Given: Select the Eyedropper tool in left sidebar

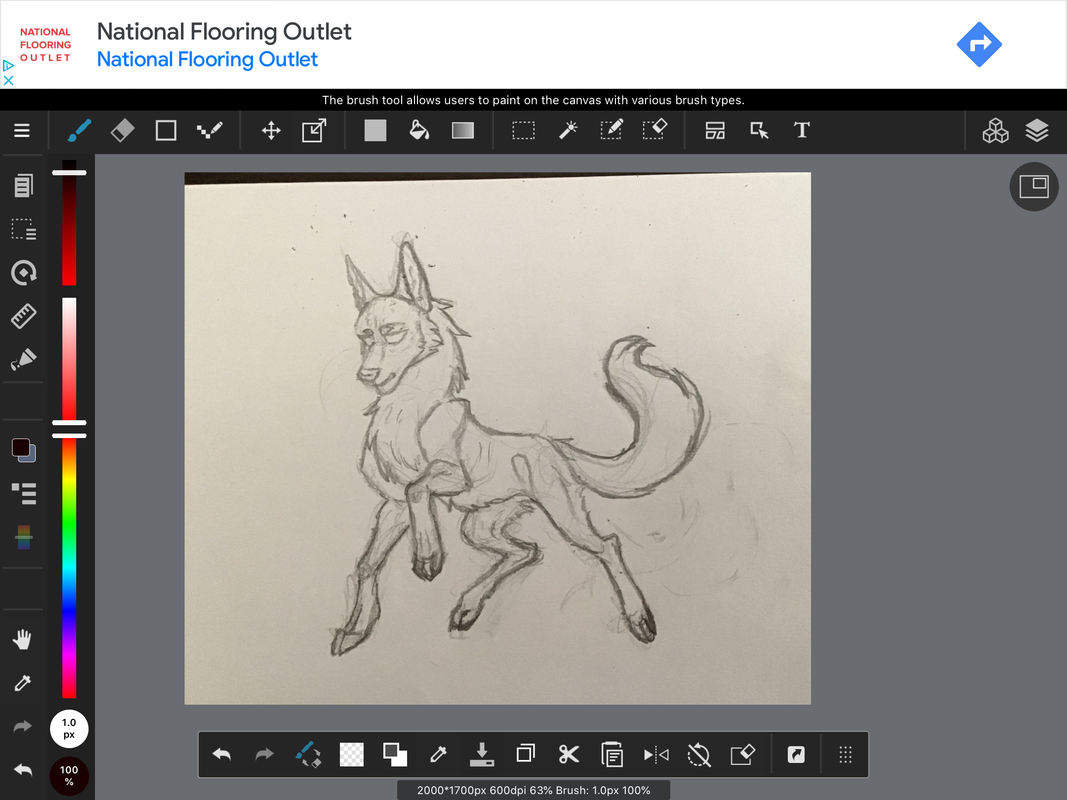Looking at the screenshot, I should (x=22, y=683).
